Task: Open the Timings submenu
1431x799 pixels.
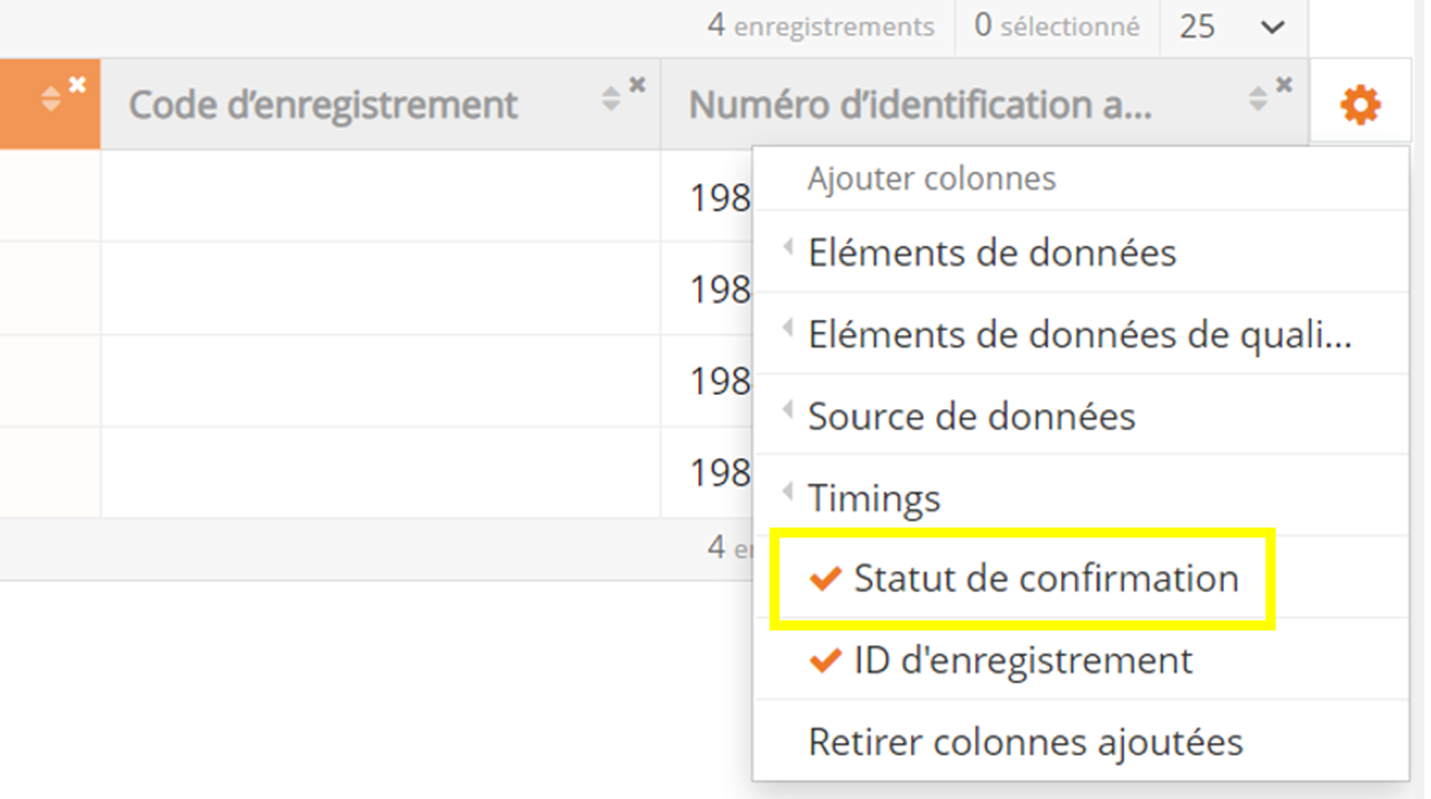Action: coord(874,498)
